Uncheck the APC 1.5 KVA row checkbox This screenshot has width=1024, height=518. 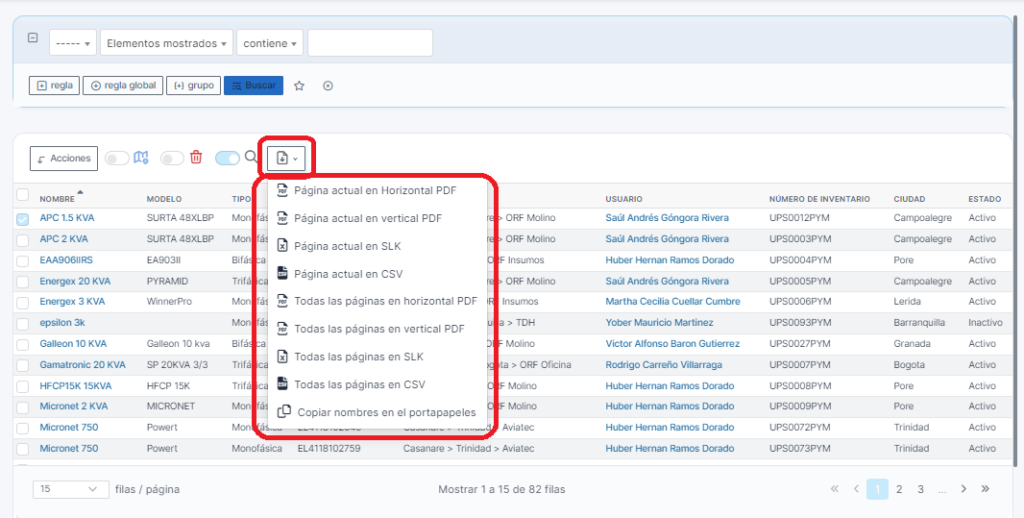pyautogui.click(x=23, y=218)
